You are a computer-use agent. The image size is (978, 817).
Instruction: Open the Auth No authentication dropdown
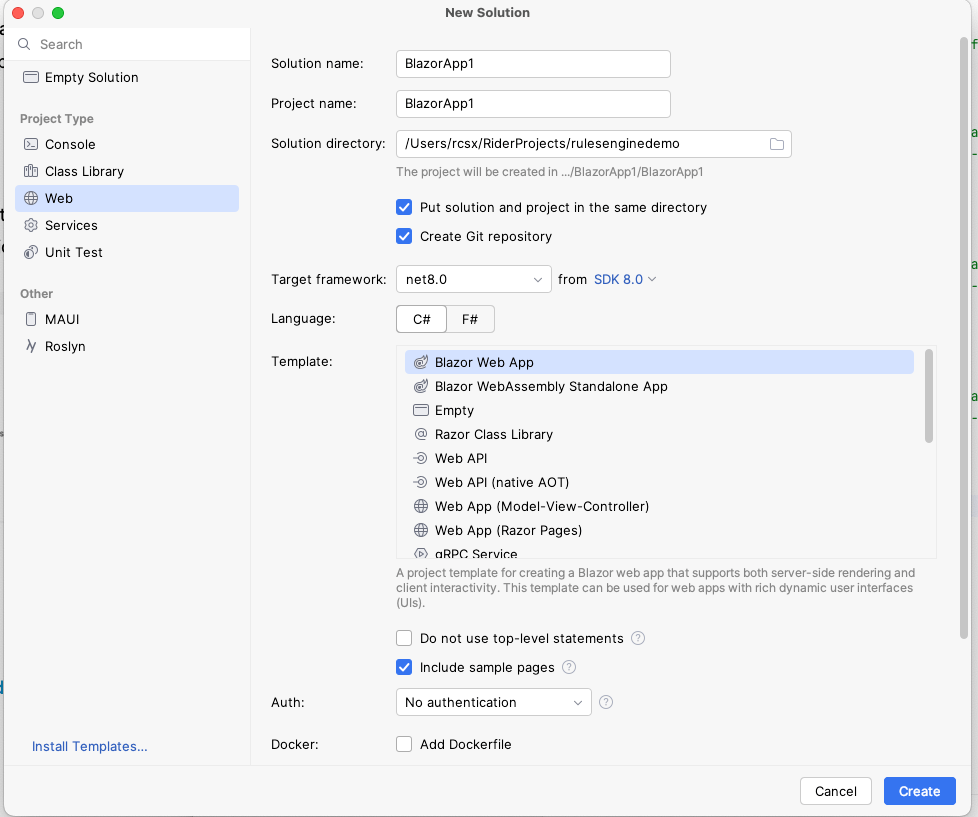(493, 703)
